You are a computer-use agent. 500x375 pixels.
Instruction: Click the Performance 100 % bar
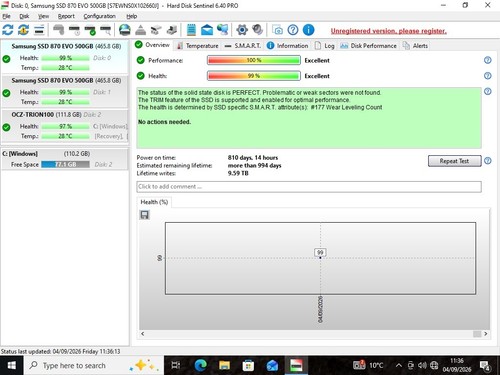[x=254, y=60]
